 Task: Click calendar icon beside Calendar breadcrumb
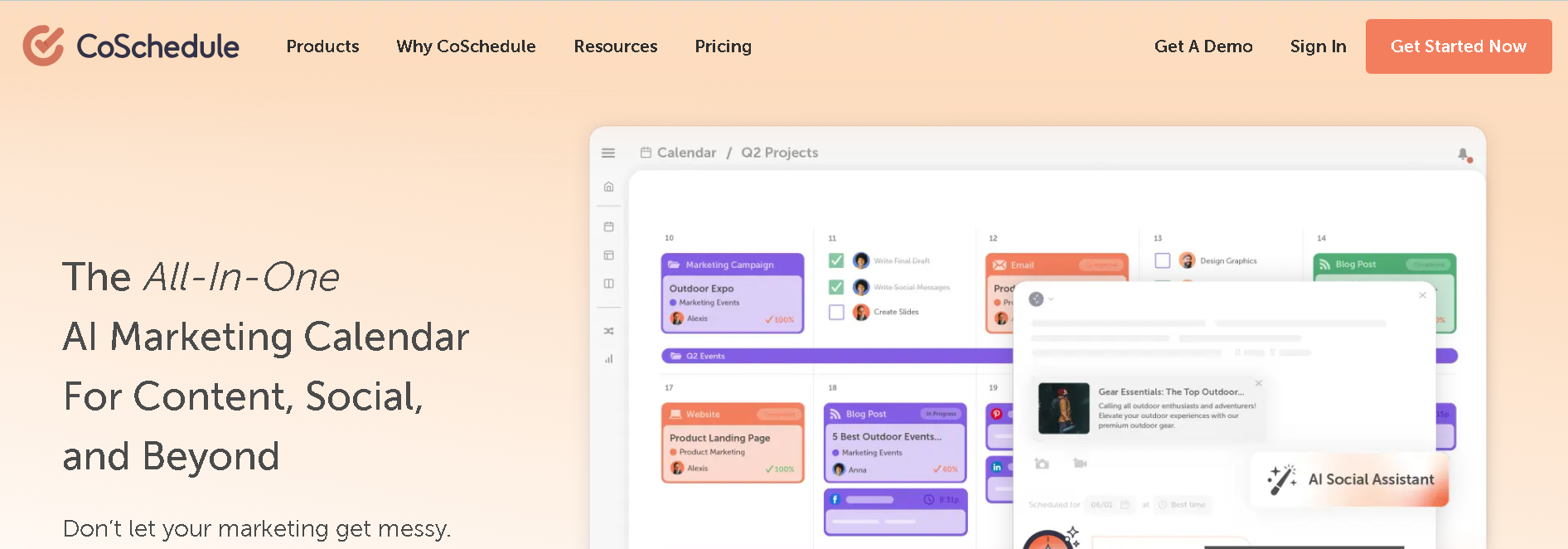(646, 153)
